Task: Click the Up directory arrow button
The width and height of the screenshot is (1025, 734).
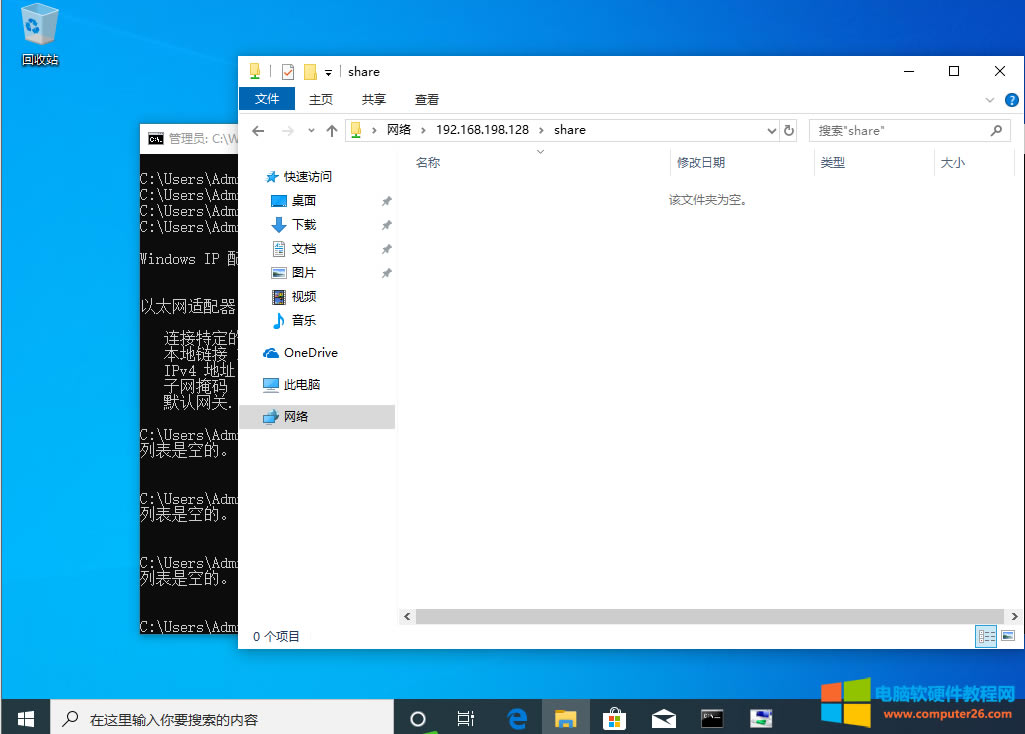Action: [332, 131]
